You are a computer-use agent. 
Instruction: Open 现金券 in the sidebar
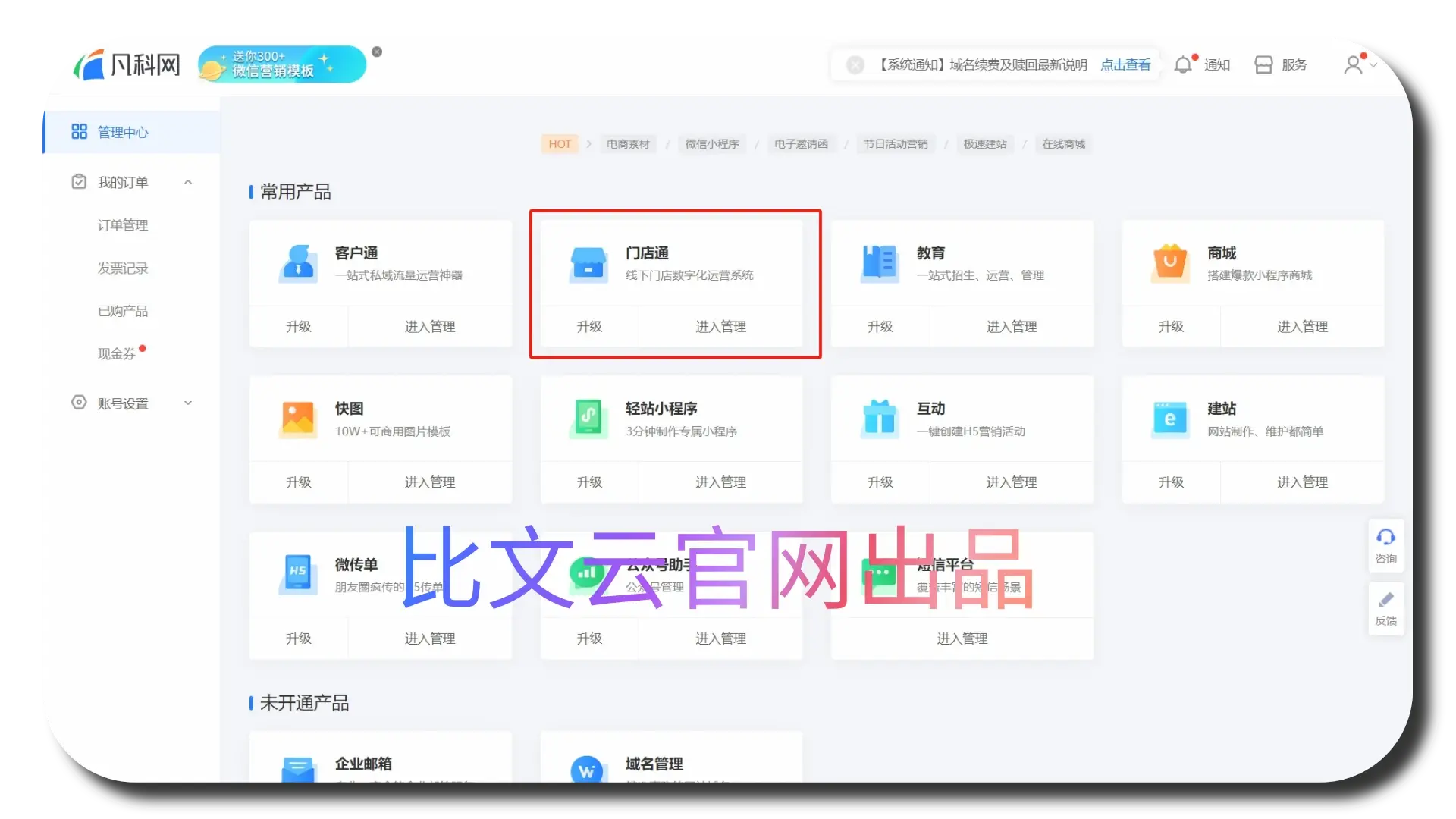[x=117, y=354]
